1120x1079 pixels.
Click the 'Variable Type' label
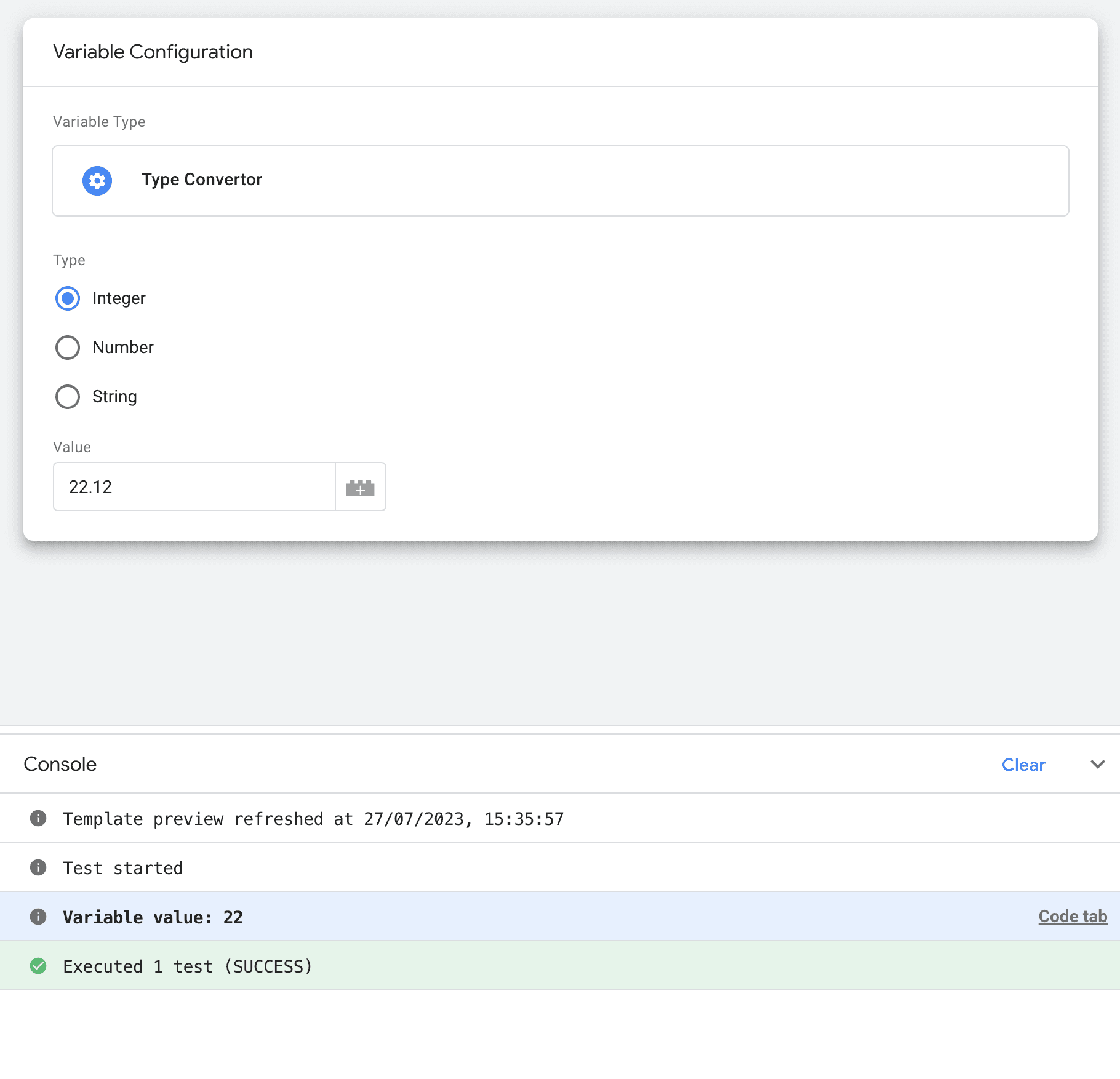click(99, 122)
